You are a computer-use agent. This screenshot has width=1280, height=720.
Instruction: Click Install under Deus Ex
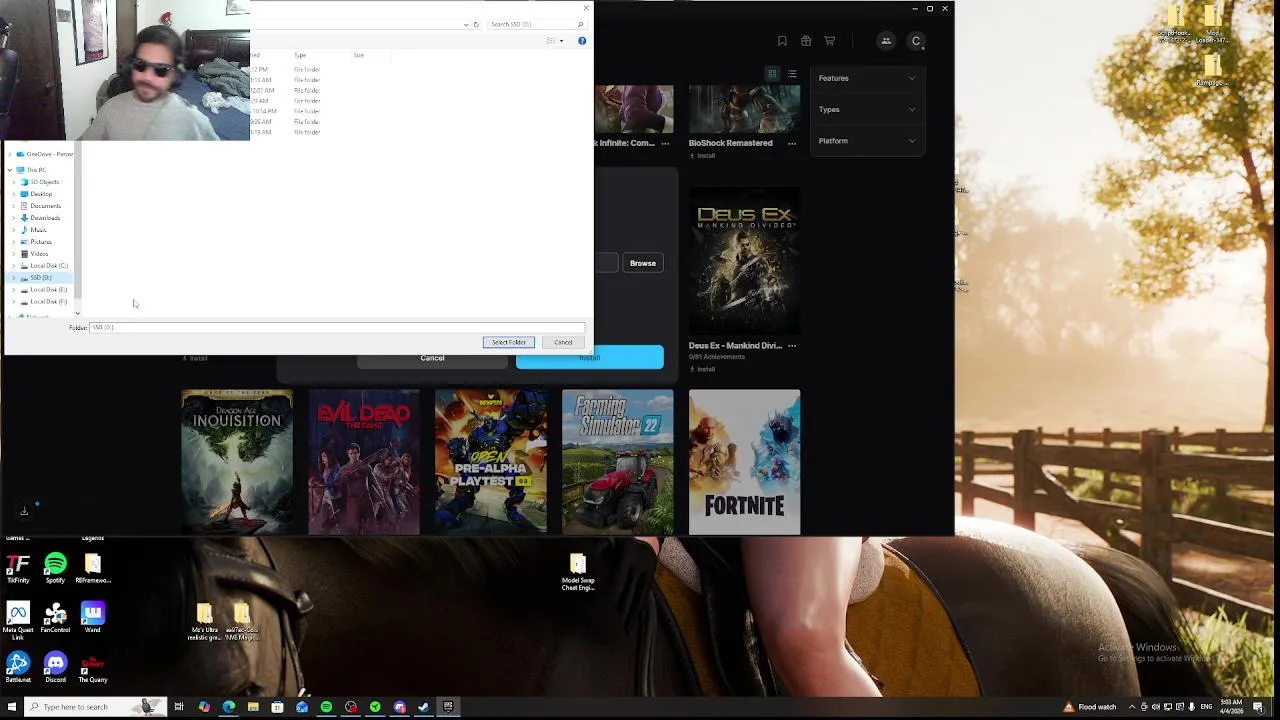(x=702, y=369)
